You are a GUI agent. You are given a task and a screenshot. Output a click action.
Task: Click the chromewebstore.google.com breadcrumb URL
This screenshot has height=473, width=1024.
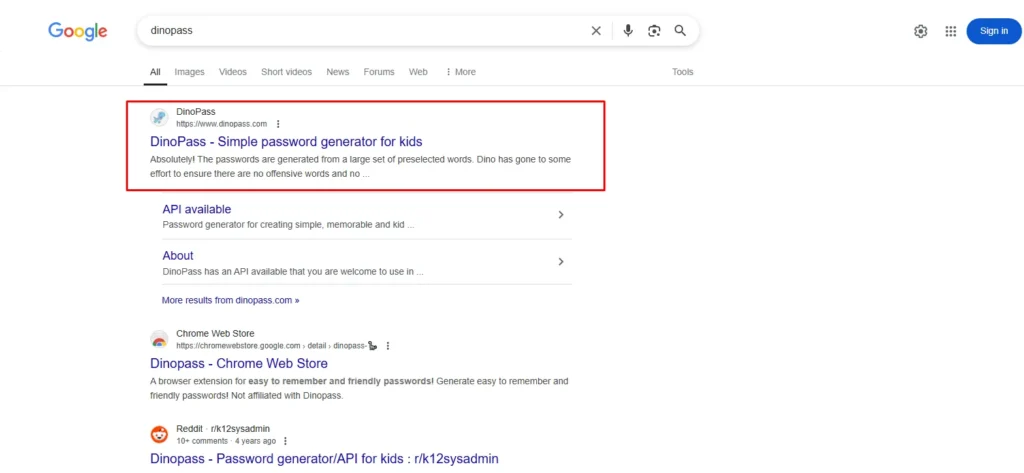[x=276, y=346]
